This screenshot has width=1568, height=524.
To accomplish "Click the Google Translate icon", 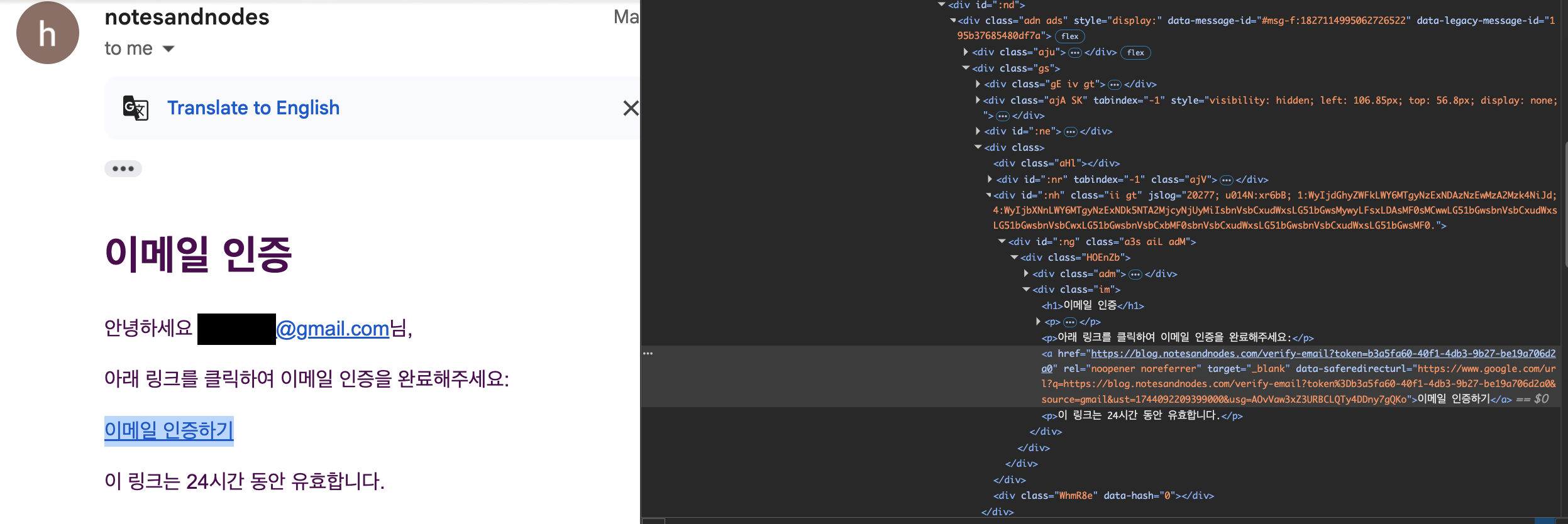I will 136,108.
